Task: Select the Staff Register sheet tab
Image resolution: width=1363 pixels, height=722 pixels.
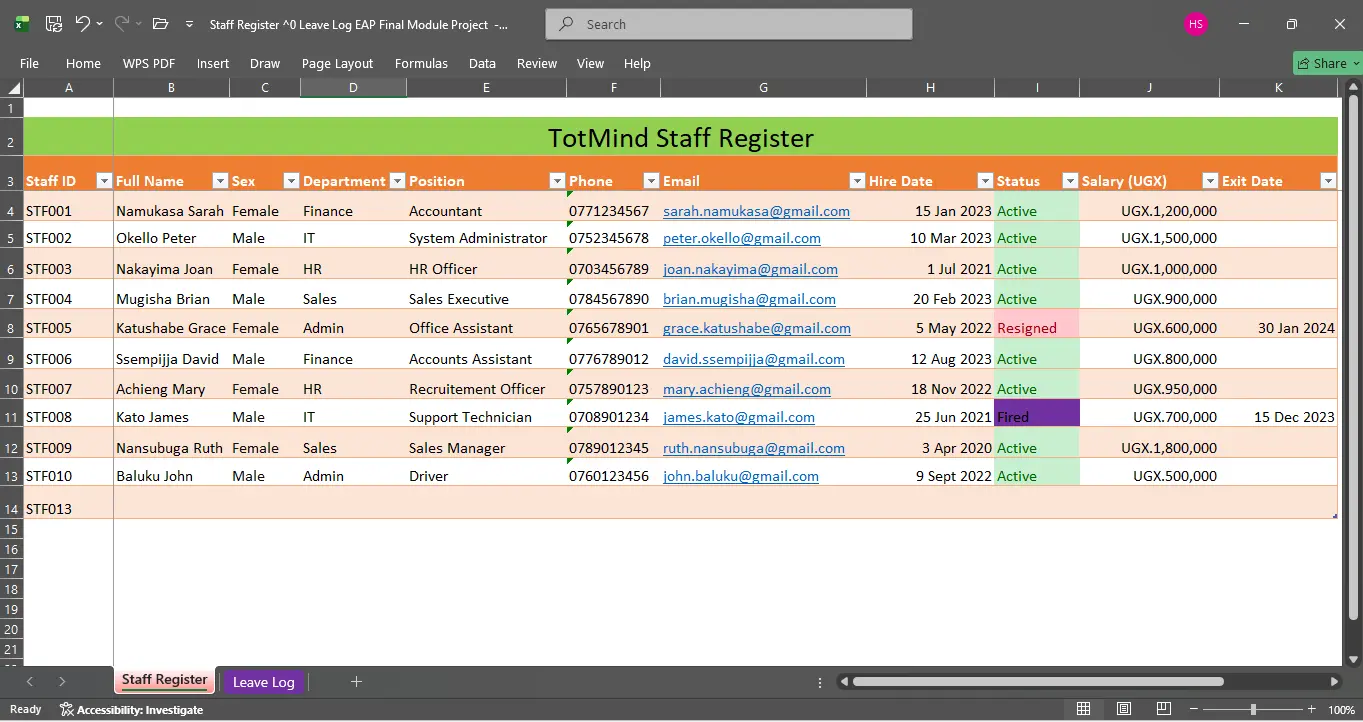Action: pos(165,680)
